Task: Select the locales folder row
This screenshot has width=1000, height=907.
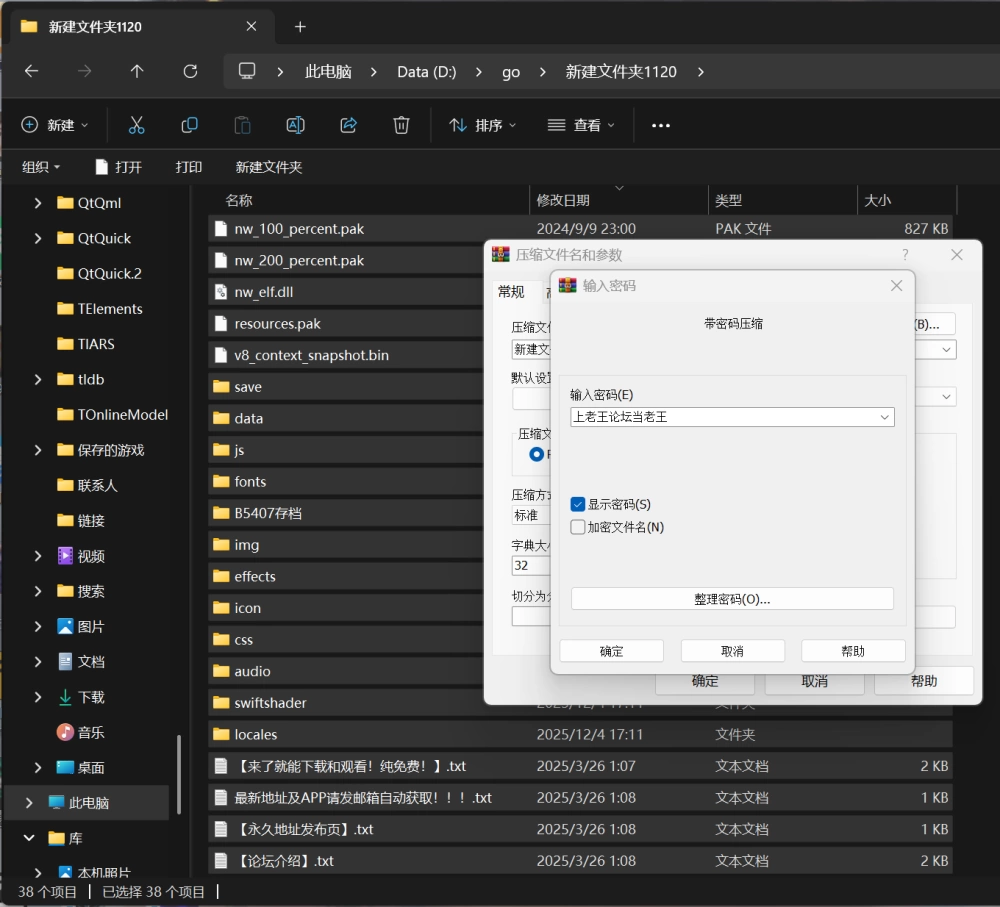Action: pyautogui.click(x=580, y=734)
